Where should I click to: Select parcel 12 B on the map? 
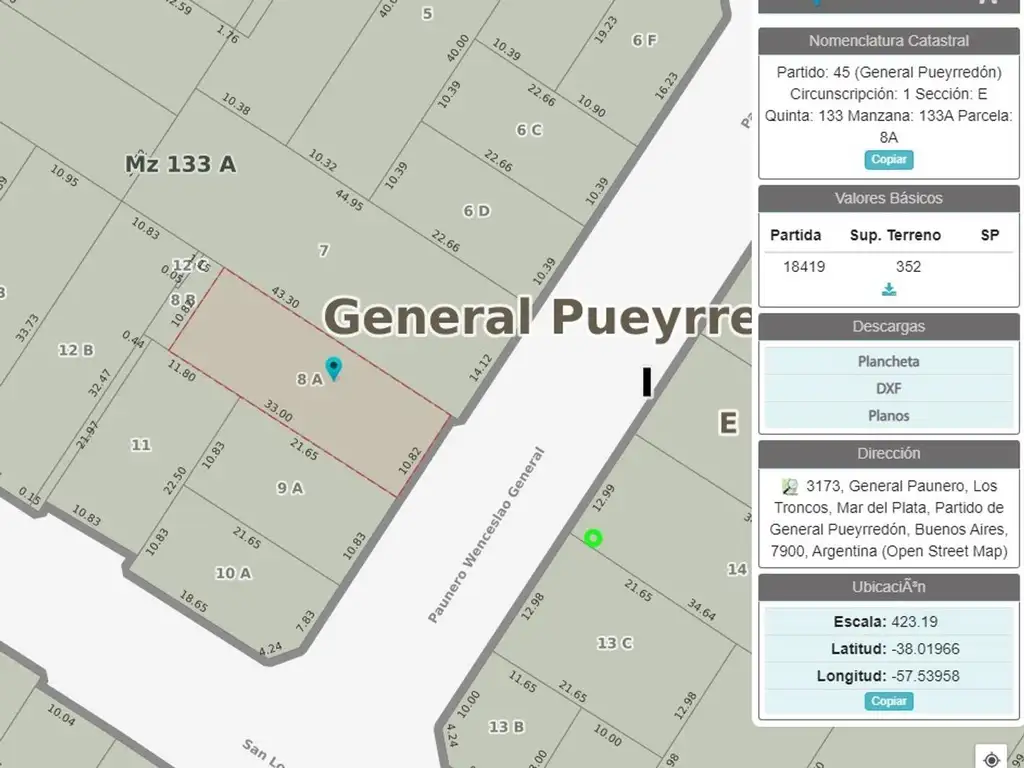pyautogui.click(x=76, y=350)
